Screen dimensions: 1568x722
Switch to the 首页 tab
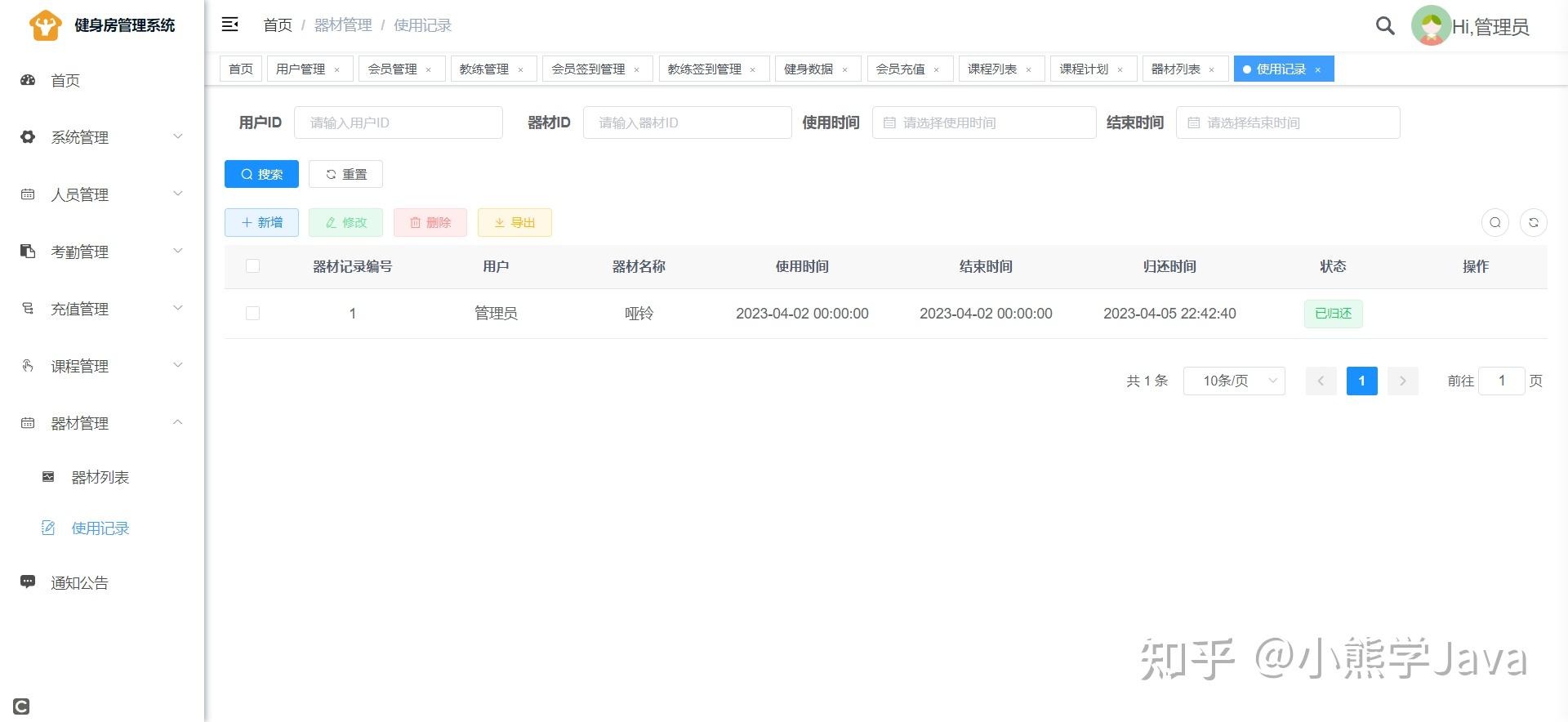click(x=241, y=69)
